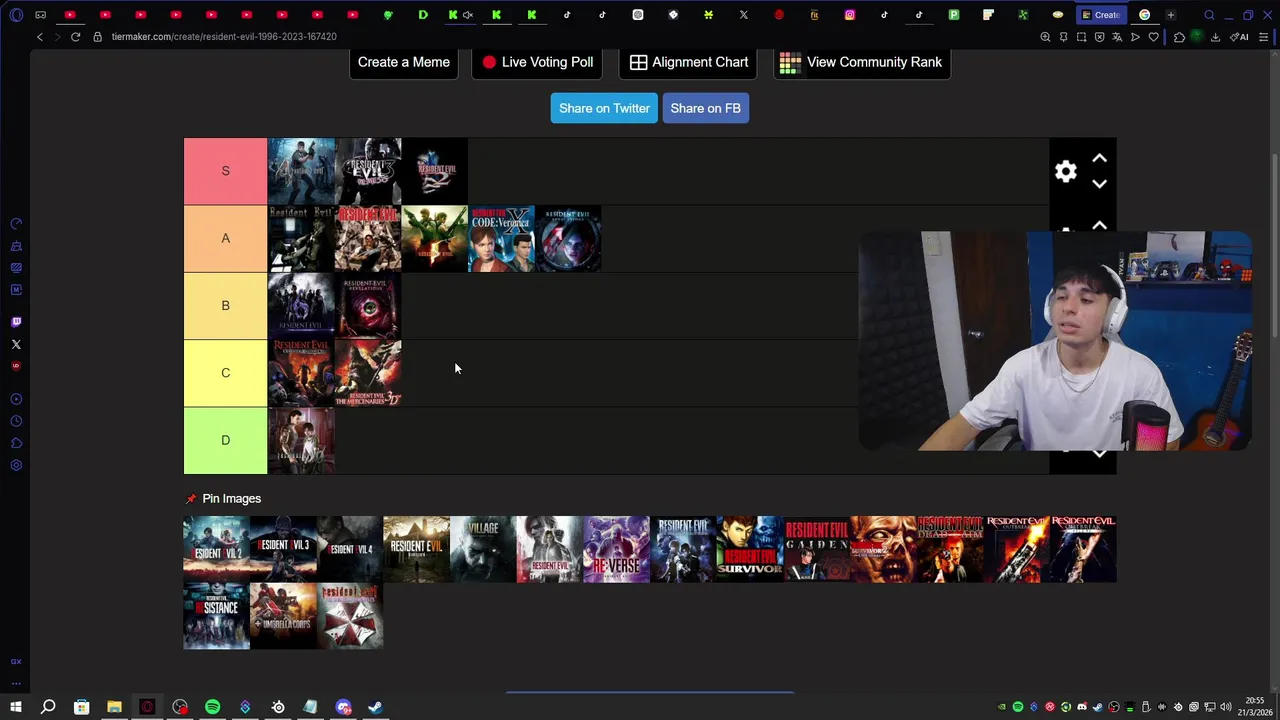Open the history clock in browser sidebar
The image size is (1280, 720).
tap(16, 421)
